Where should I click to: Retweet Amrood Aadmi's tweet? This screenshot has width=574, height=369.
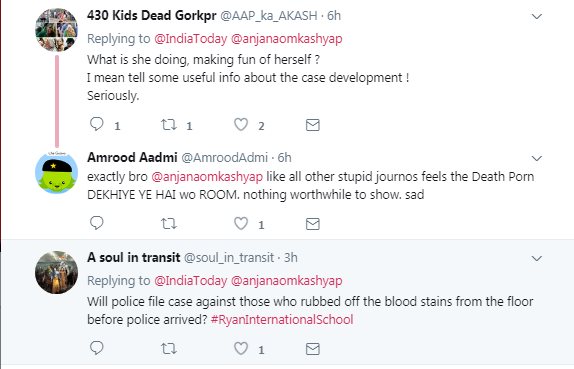tap(169, 223)
